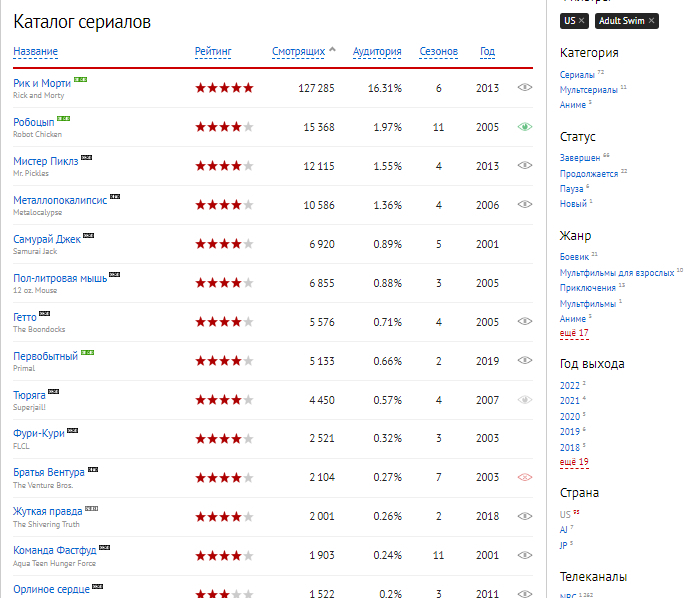Toggle the red eye icon for Братья Вентура
The height and width of the screenshot is (598, 693).
(x=525, y=477)
